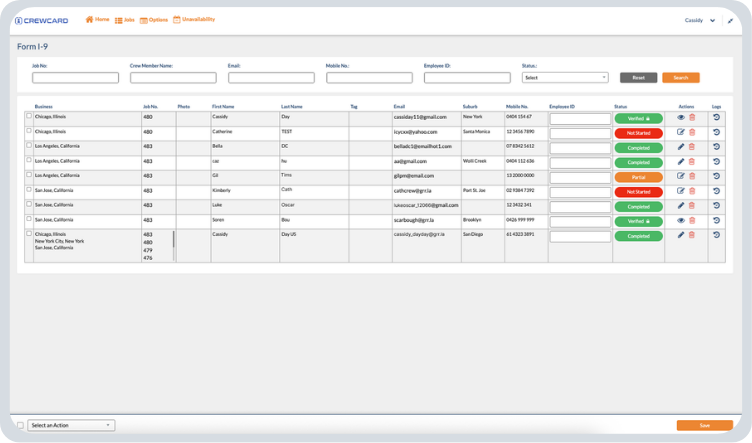This screenshot has height=443, width=752.
Task: Delete the Luke Oscar row
Action: (x=692, y=206)
